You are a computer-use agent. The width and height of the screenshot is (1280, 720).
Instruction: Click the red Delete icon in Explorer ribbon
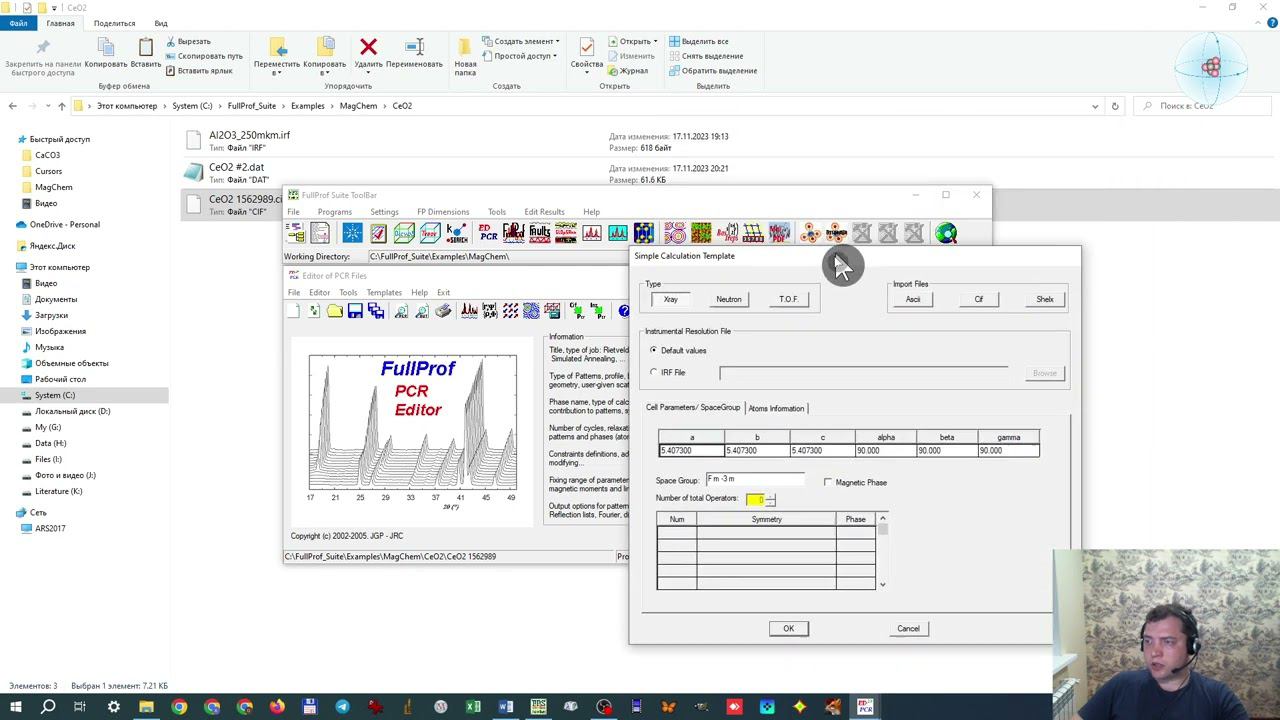pyautogui.click(x=368, y=53)
